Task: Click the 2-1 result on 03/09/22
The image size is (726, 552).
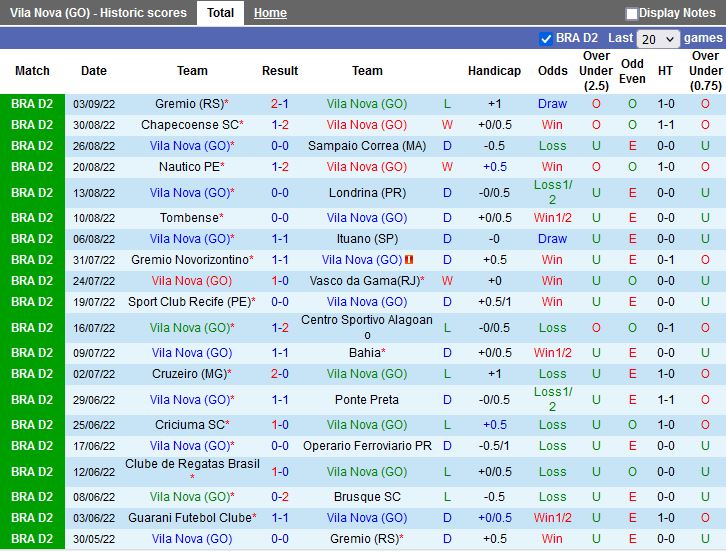Action: click(x=280, y=104)
